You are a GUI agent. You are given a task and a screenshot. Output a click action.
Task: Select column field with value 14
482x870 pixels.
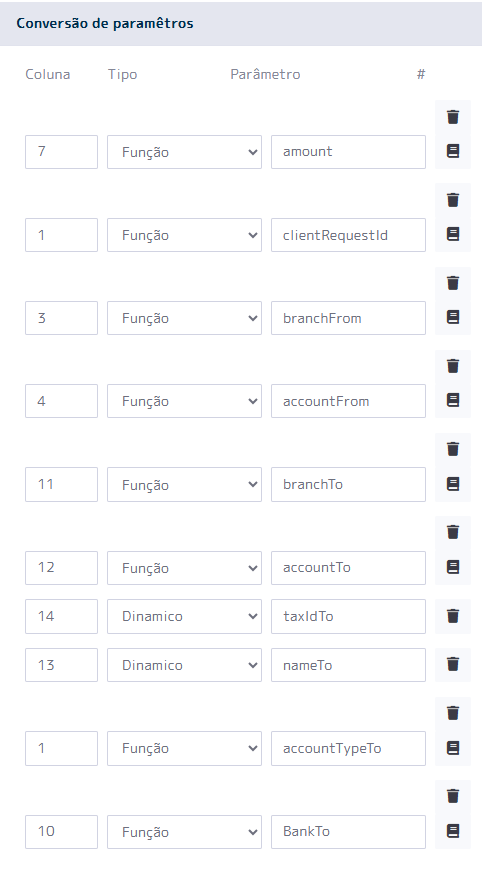click(61, 616)
